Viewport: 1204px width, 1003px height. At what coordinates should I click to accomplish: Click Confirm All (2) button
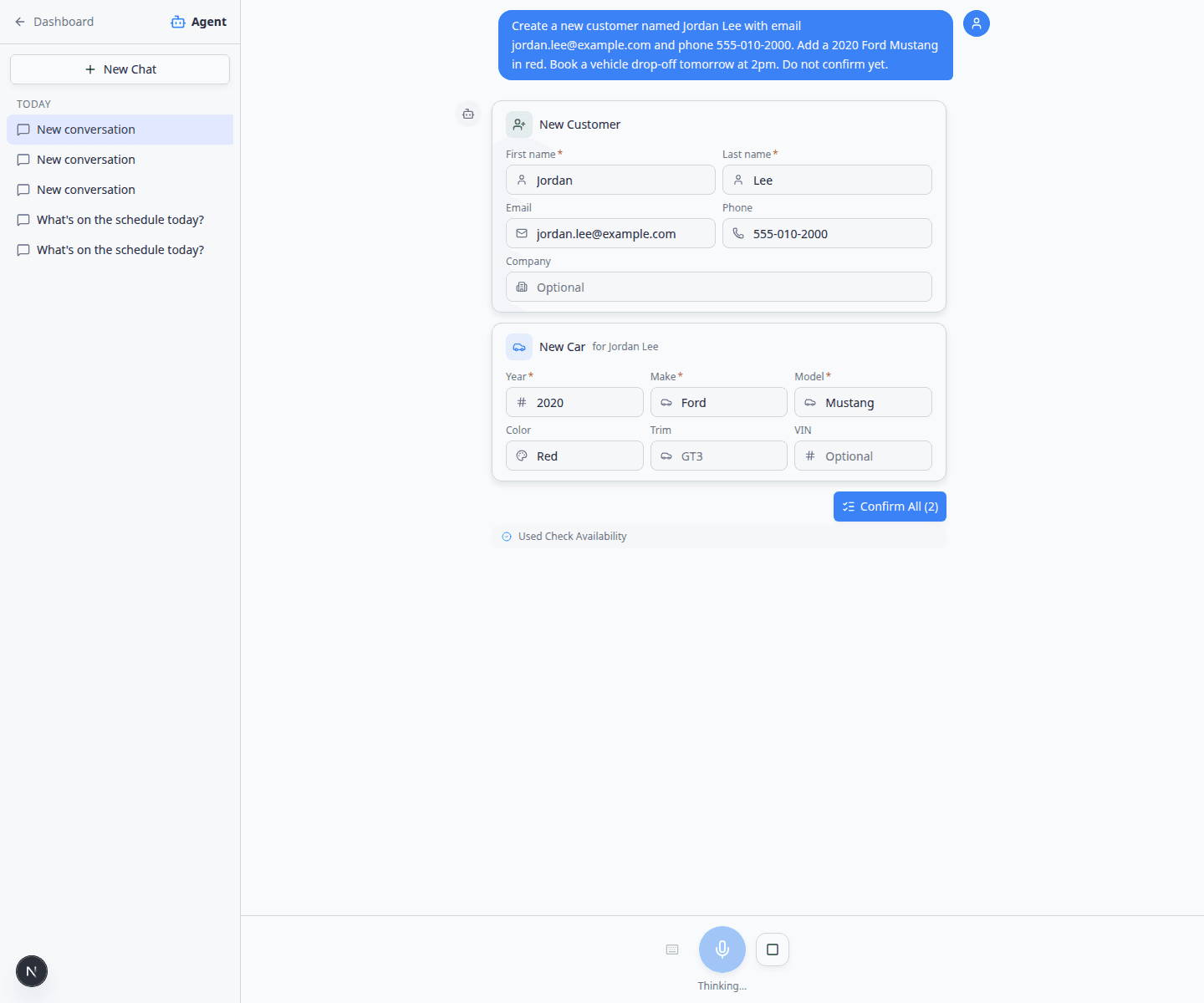pyautogui.click(x=890, y=507)
